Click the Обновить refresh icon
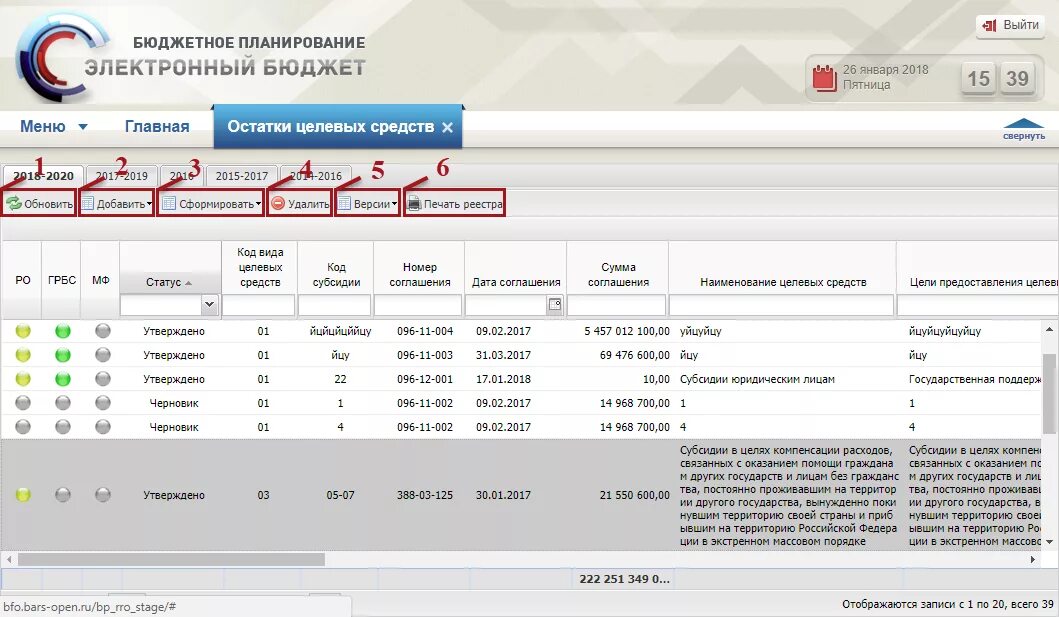 14,203
